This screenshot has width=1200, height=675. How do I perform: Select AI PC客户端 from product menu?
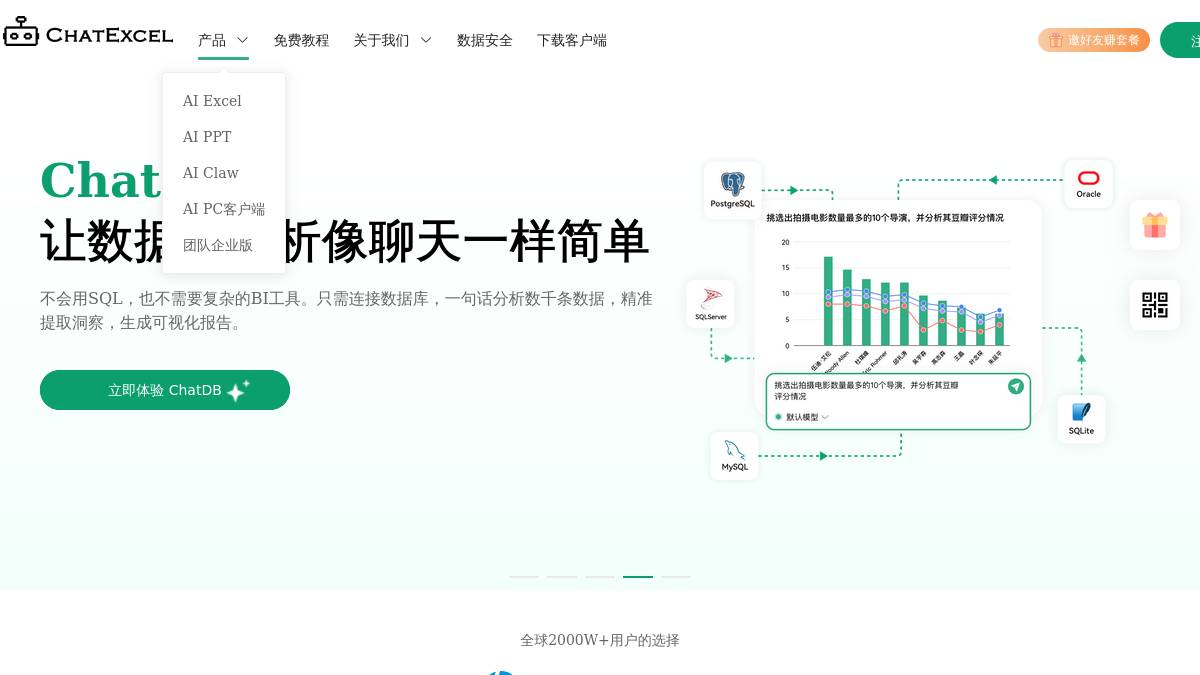[x=224, y=209]
